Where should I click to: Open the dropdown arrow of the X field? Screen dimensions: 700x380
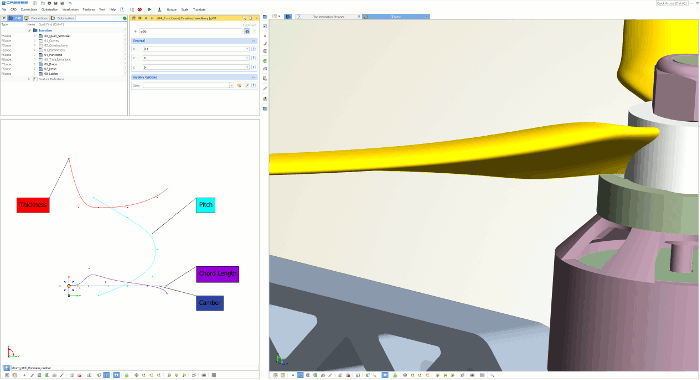247,49
